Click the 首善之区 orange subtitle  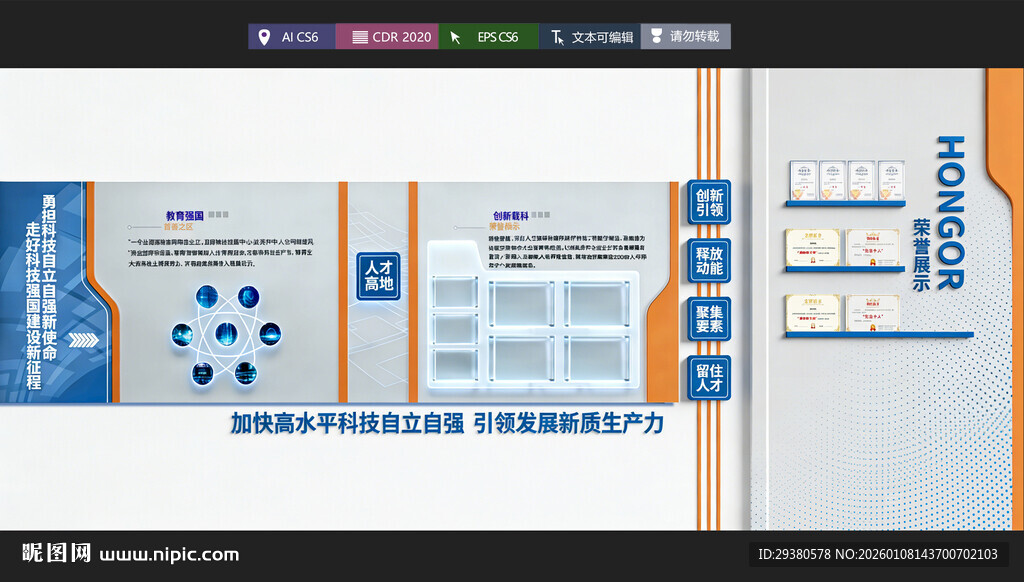click(178, 227)
